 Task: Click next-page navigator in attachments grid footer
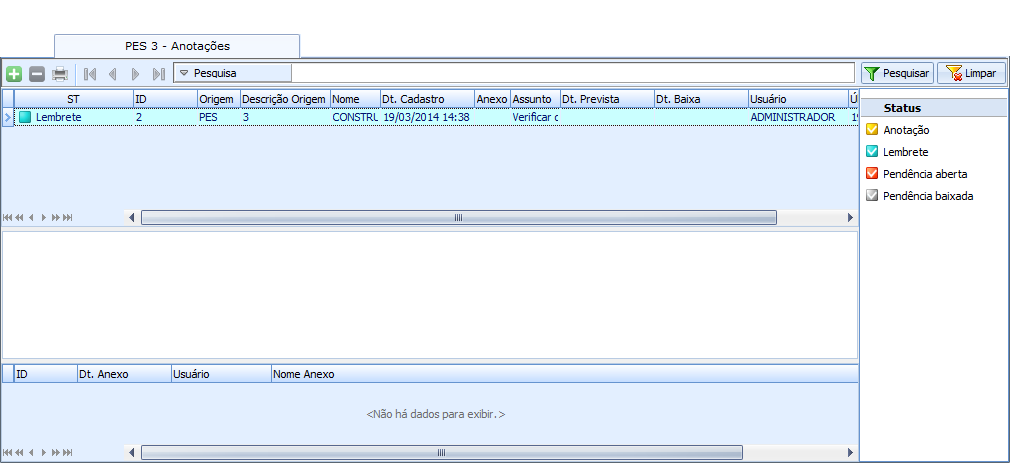pos(56,452)
